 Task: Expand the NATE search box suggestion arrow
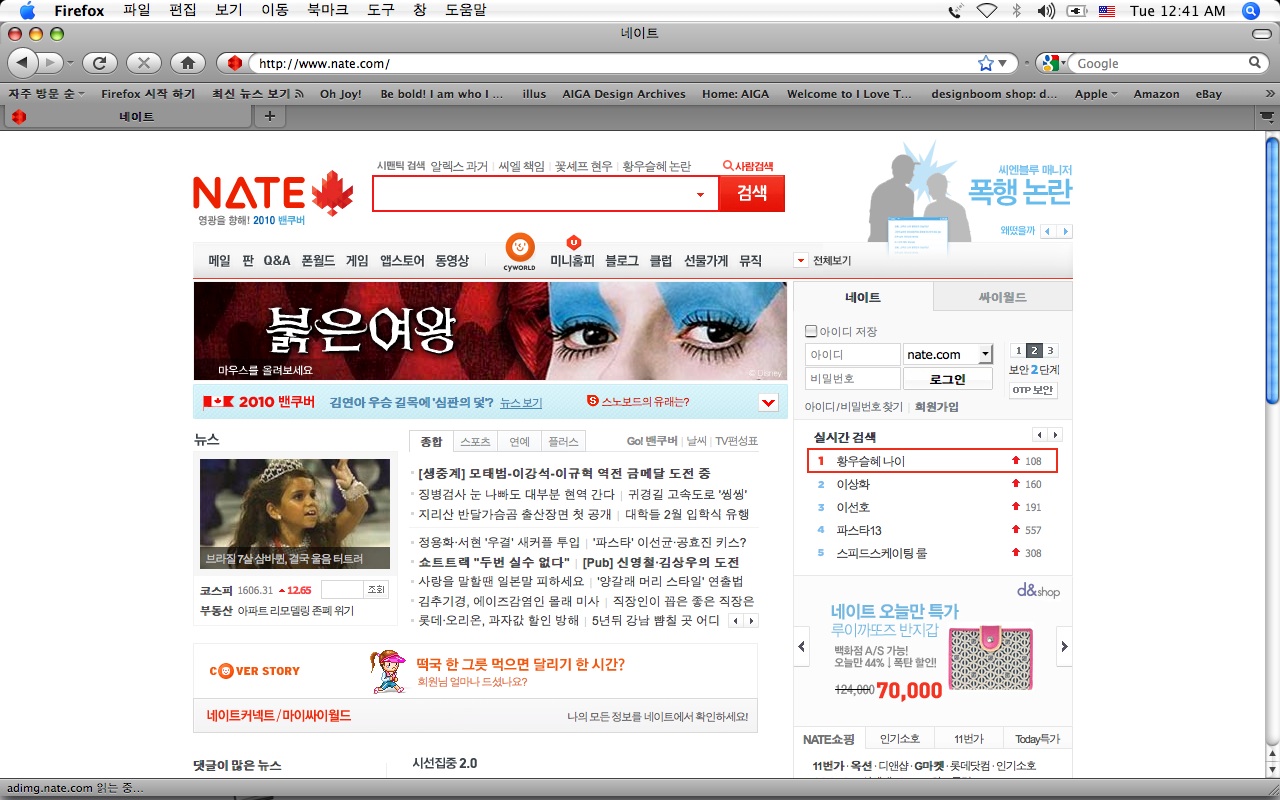pos(700,195)
